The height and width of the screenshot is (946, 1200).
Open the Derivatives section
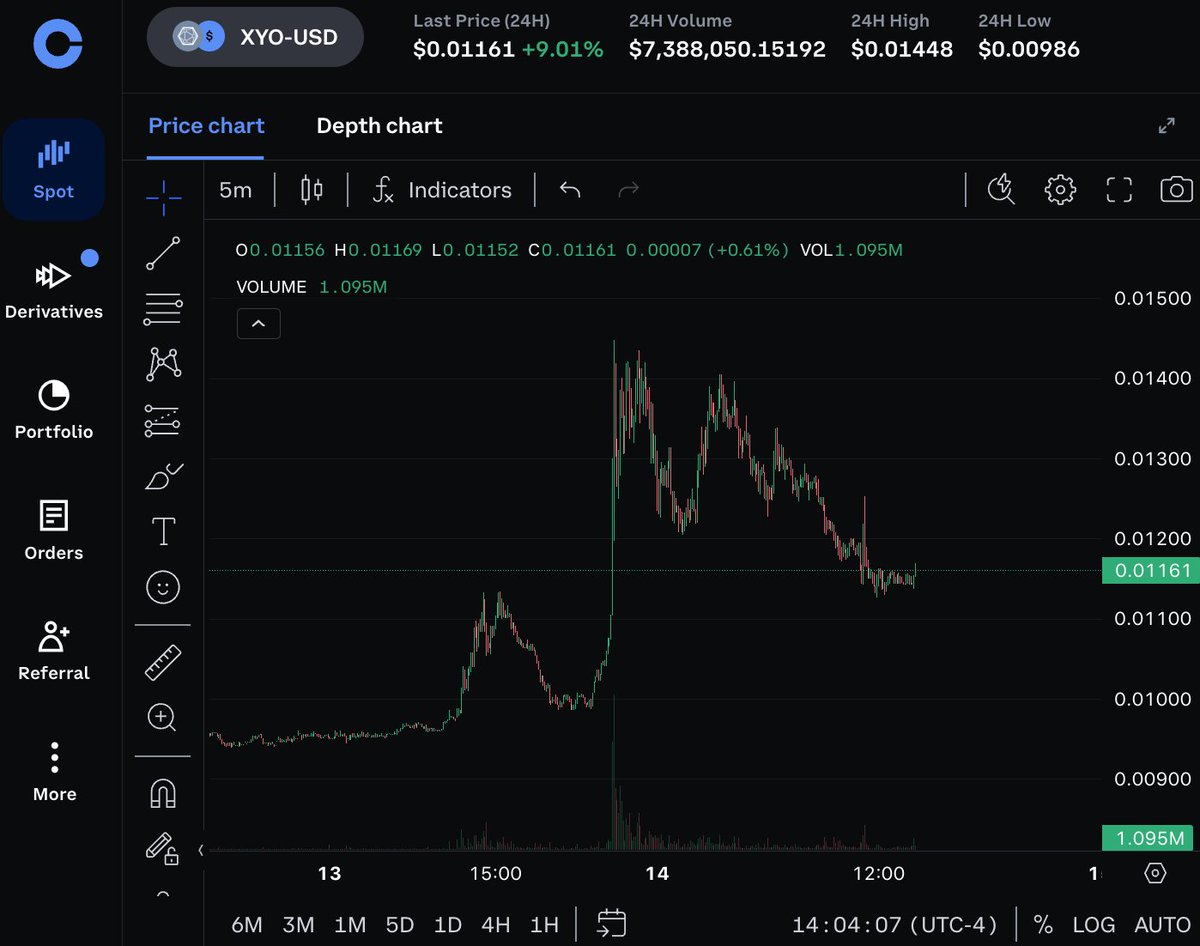pos(53,288)
